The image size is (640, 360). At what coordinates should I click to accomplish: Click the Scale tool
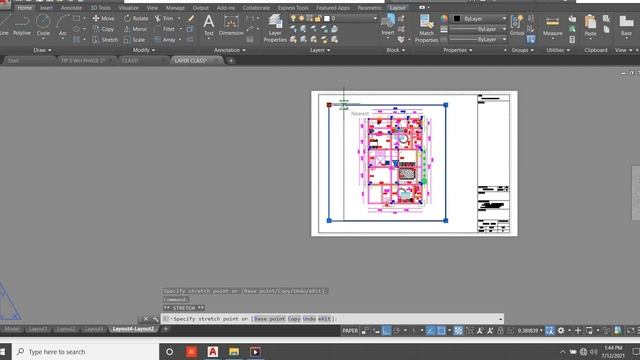point(134,40)
